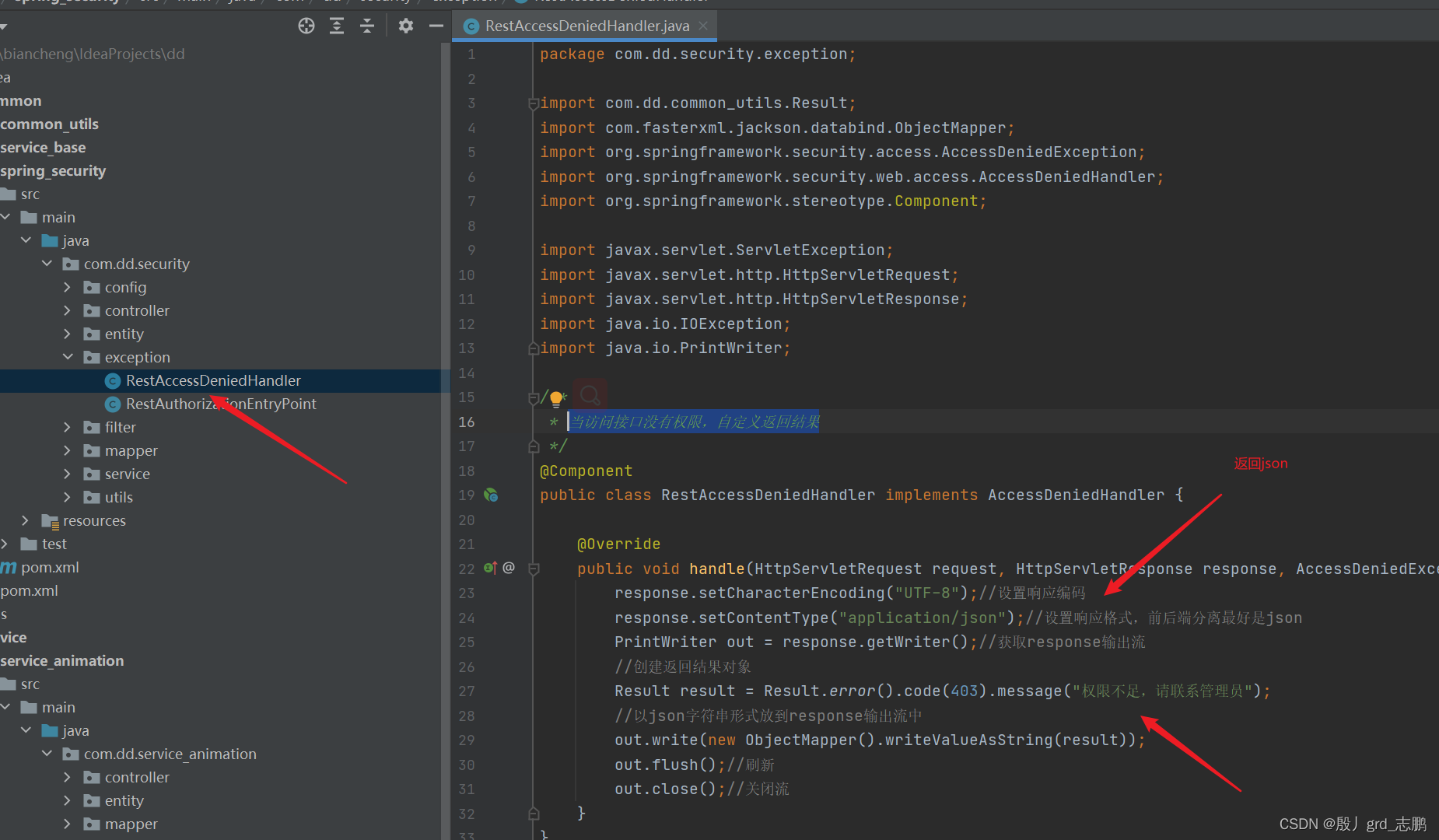
Task: Click the Collapse All toolbar icon
Action: [x=367, y=26]
